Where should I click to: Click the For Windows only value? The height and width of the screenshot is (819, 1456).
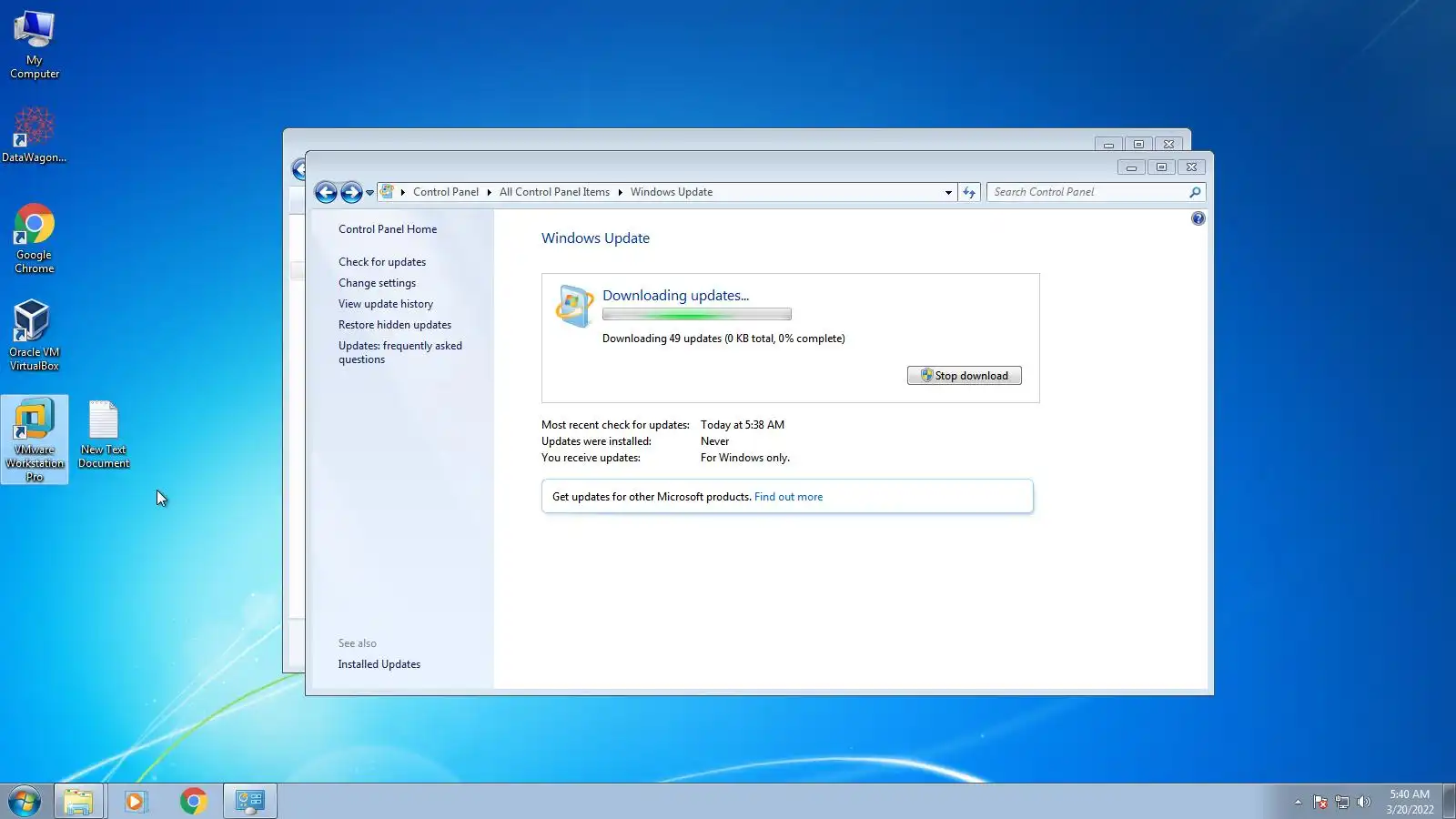pos(745,458)
